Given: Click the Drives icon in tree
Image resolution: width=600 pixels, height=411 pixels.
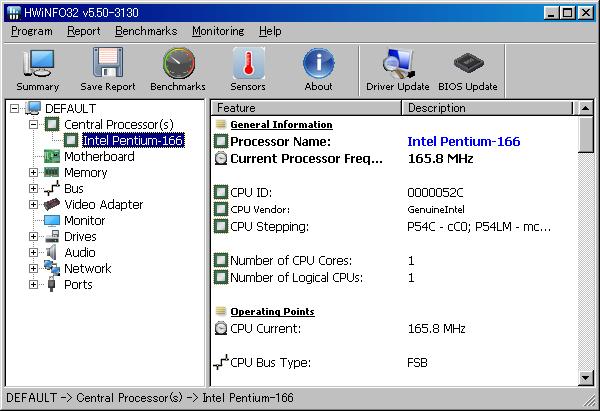Looking at the screenshot, I should pos(52,236).
